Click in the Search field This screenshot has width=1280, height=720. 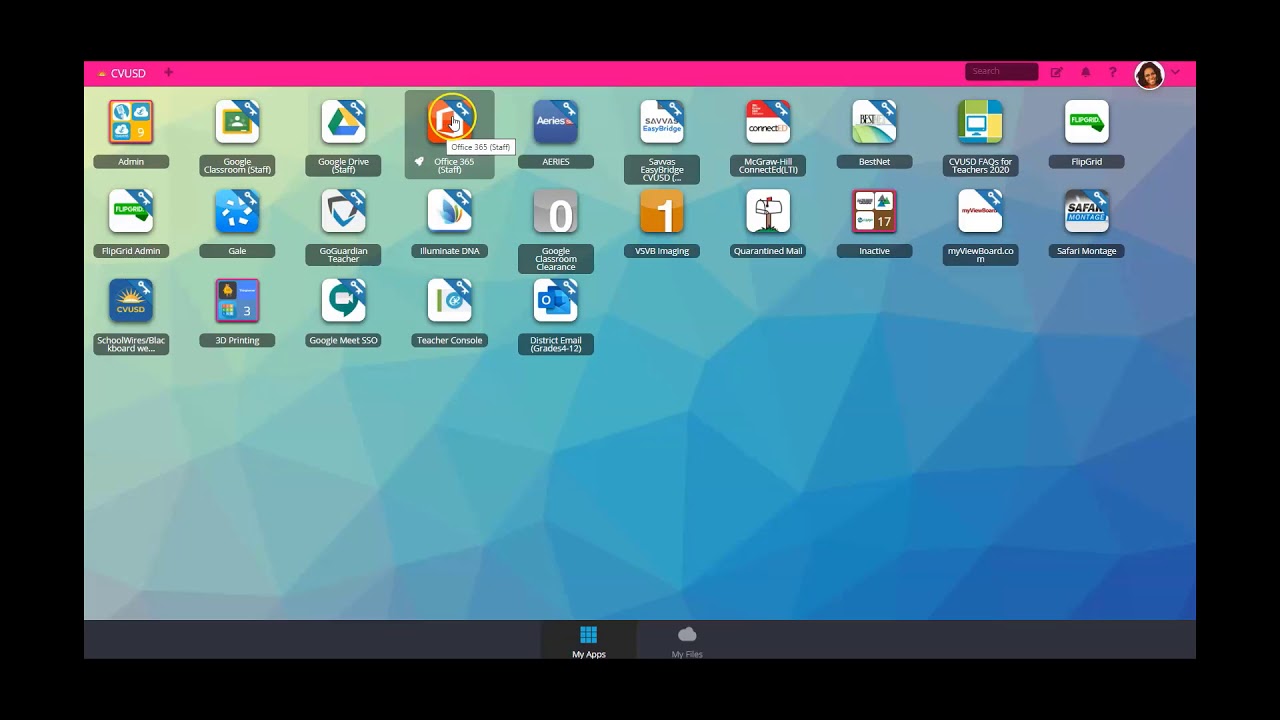1001,71
